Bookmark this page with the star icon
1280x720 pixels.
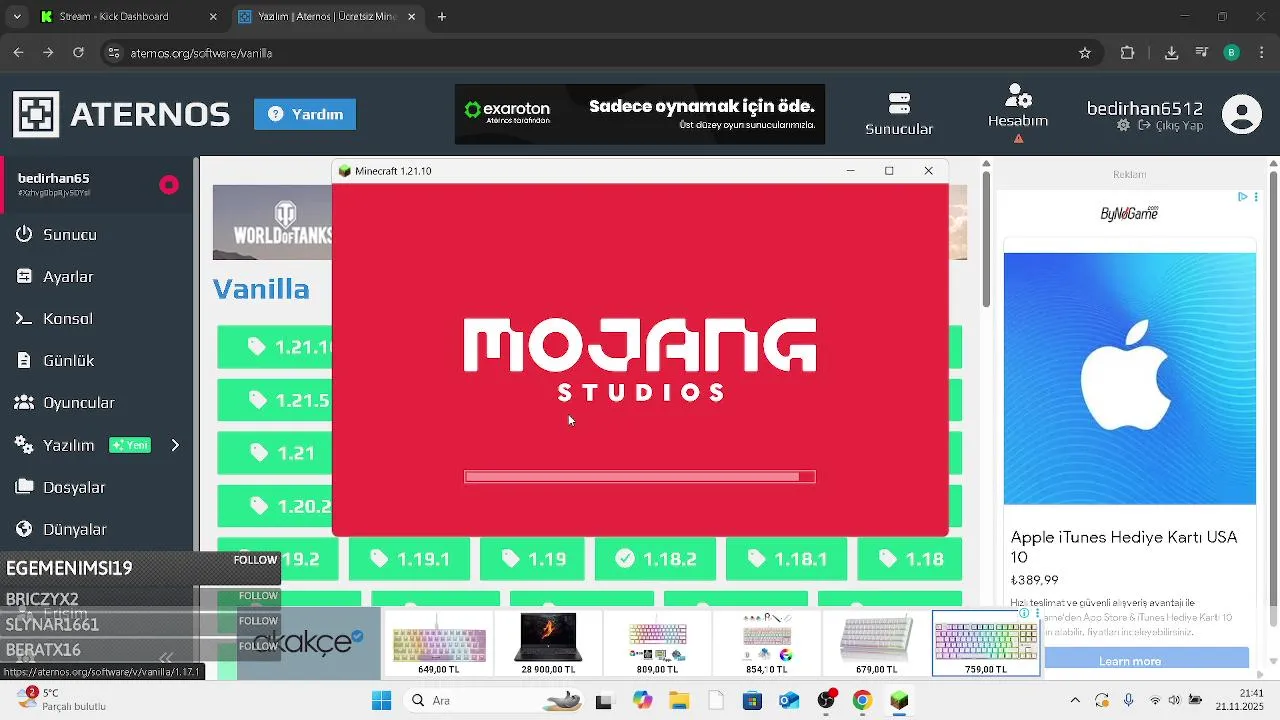[1085, 53]
